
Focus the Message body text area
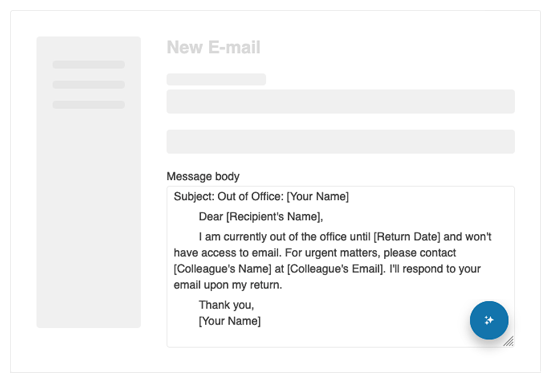[341, 267]
